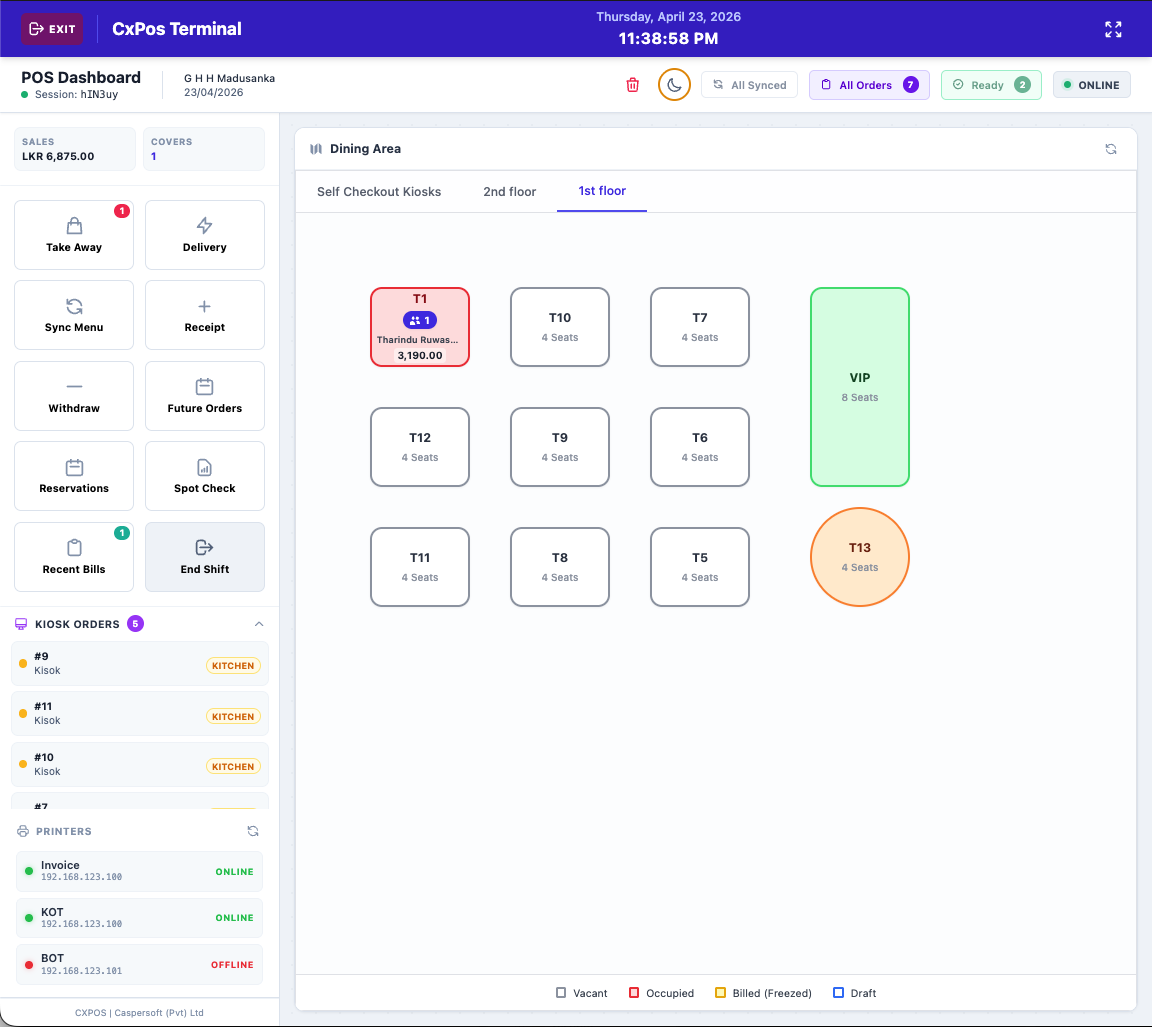The height and width of the screenshot is (1027, 1152).
Task: Switch to 2nd floor tab
Action: [510, 192]
